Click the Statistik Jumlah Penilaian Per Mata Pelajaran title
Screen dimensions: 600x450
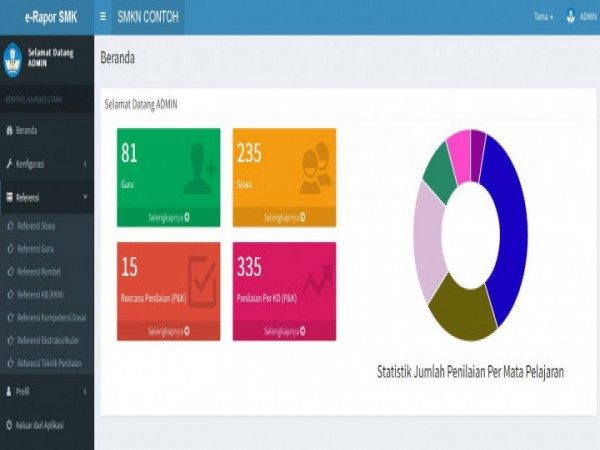pyautogui.click(x=470, y=372)
